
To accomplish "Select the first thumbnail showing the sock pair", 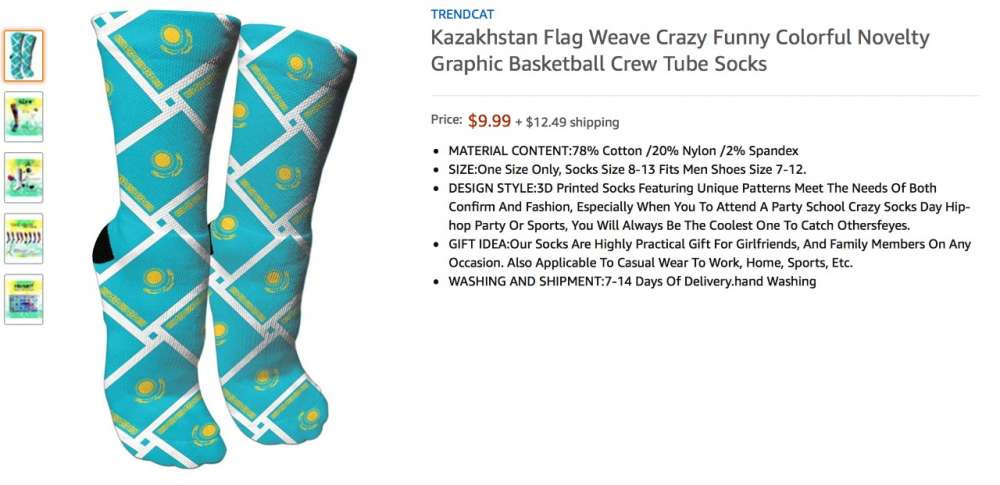I will 24,56.
